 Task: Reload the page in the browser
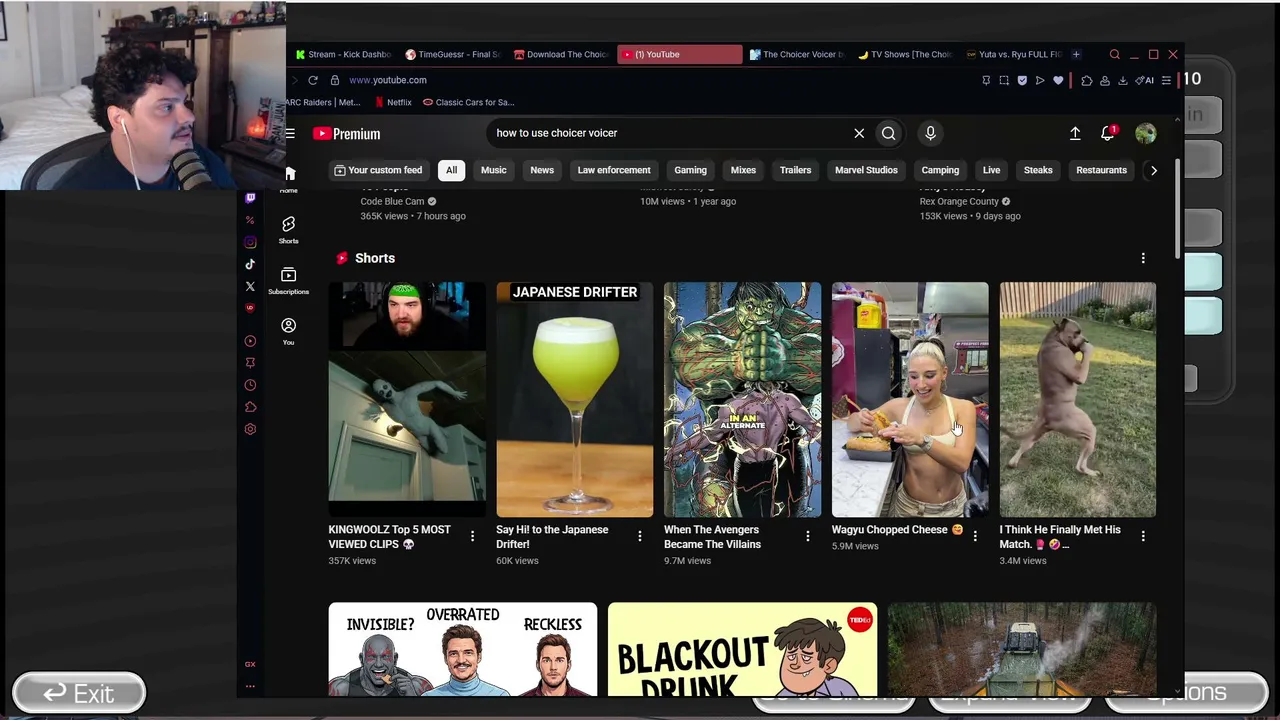pyautogui.click(x=313, y=80)
